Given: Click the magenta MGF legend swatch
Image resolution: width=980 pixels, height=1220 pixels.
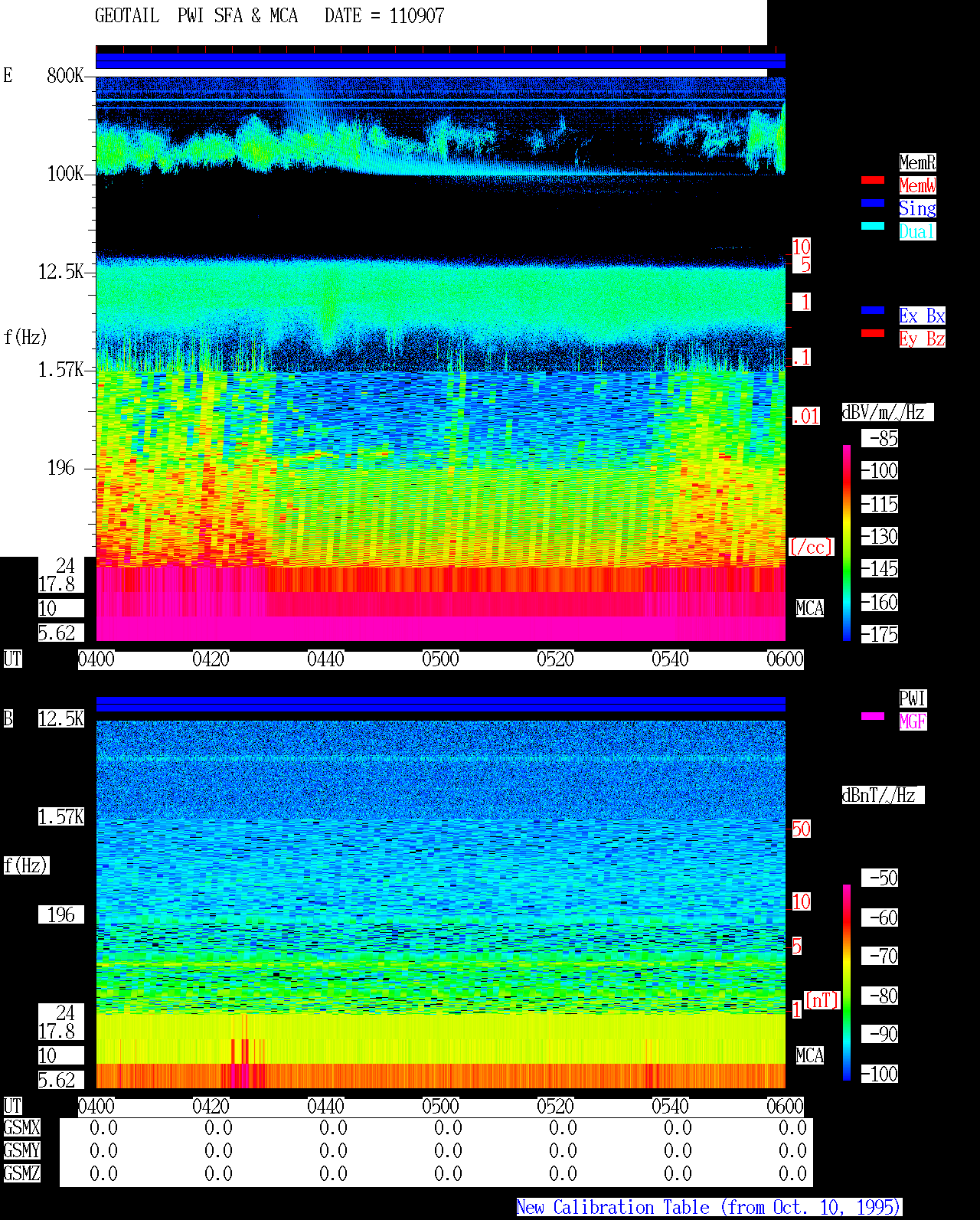Looking at the screenshot, I should [873, 716].
